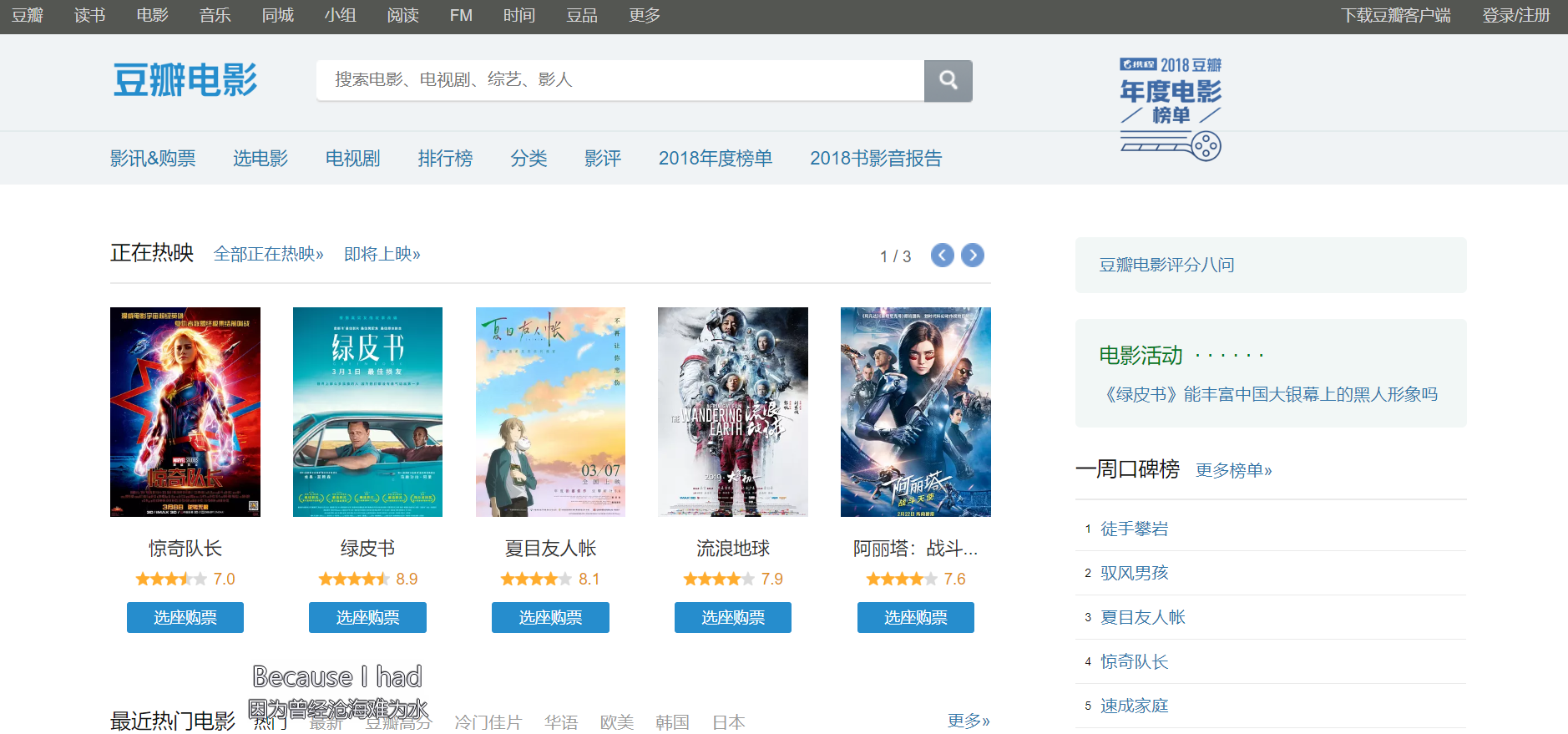The height and width of the screenshot is (734, 1568).
Task: Click 即将上映» link
Action: (x=382, y=254)
